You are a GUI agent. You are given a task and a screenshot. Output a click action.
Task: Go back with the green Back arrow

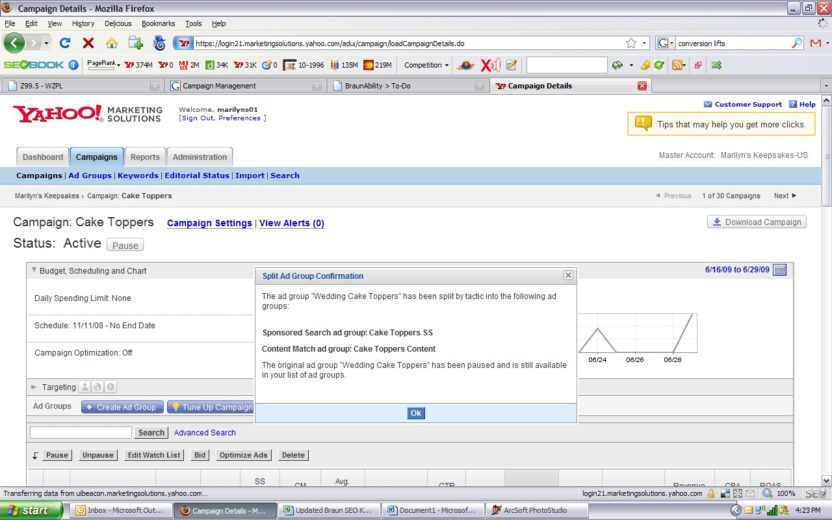click(x=14, y=43)
